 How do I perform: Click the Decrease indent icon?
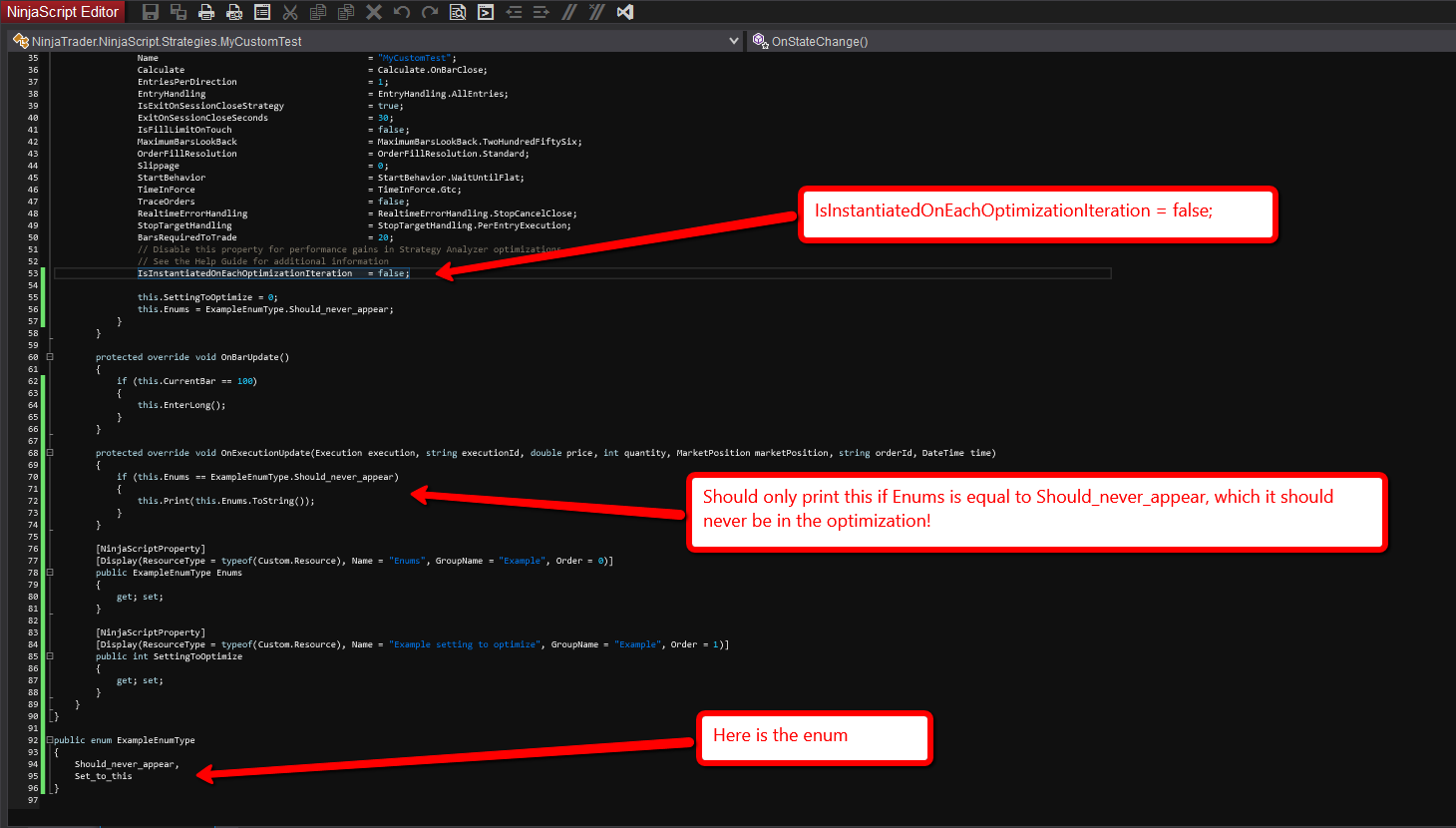514,12
